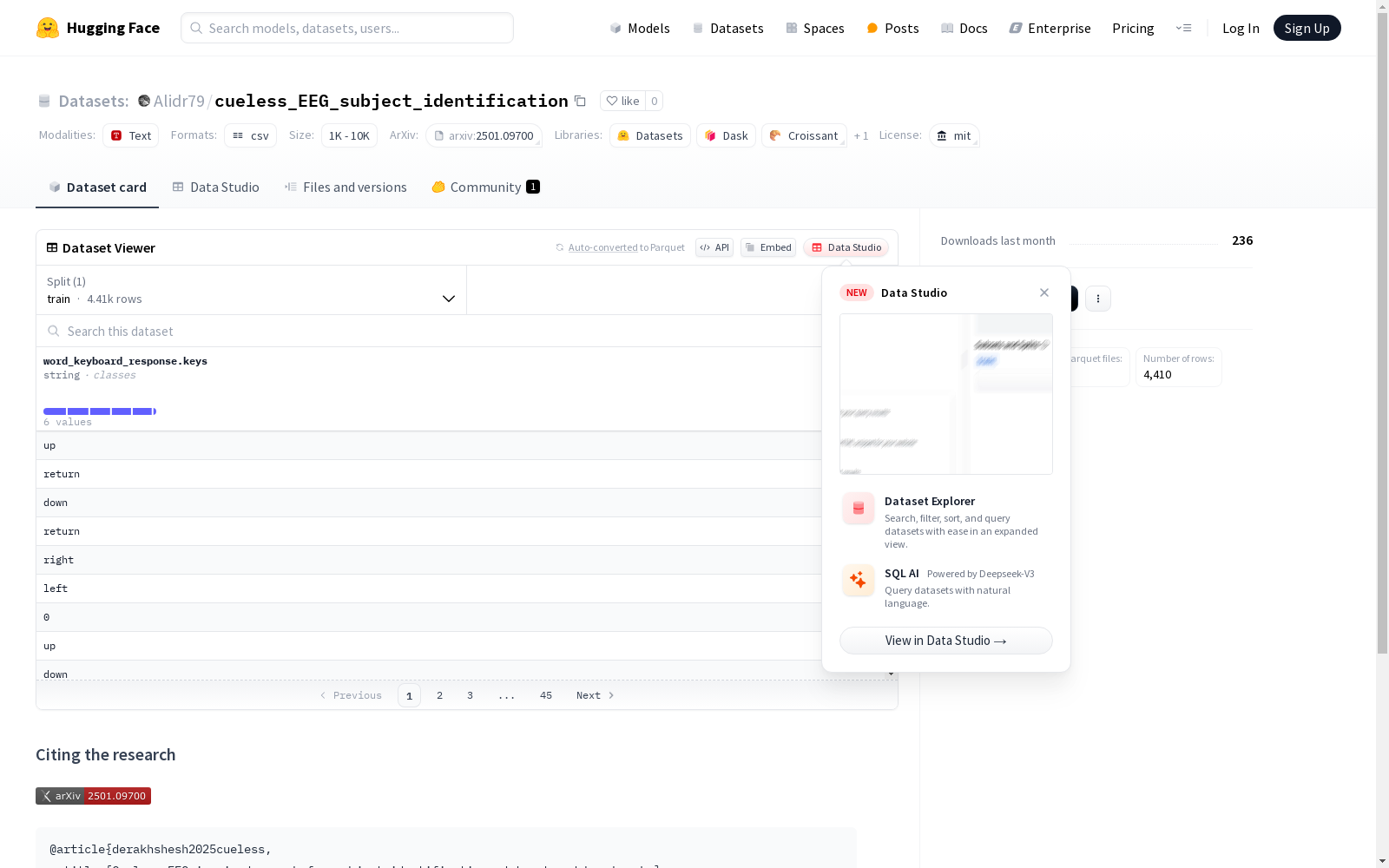Viewport: 1389px width, 868px height.
Task: Open the Dataset Explorer icon
Action: [x=859, y=509]
